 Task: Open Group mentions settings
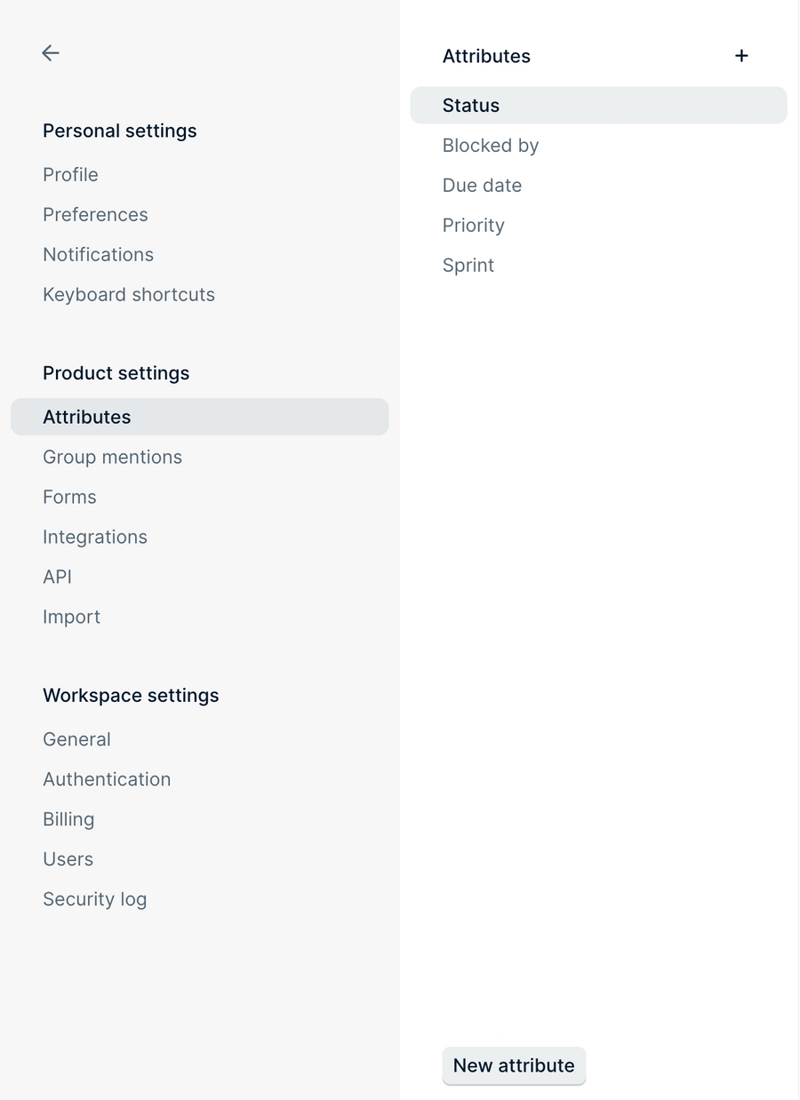tap(112, 456)
